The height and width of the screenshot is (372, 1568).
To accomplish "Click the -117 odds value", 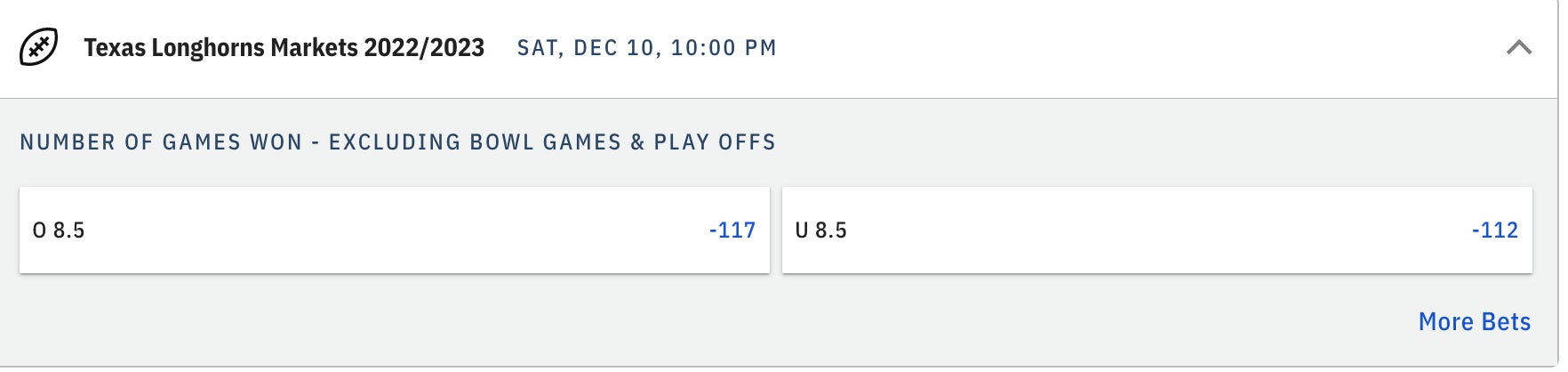I will tap(732, 230).
